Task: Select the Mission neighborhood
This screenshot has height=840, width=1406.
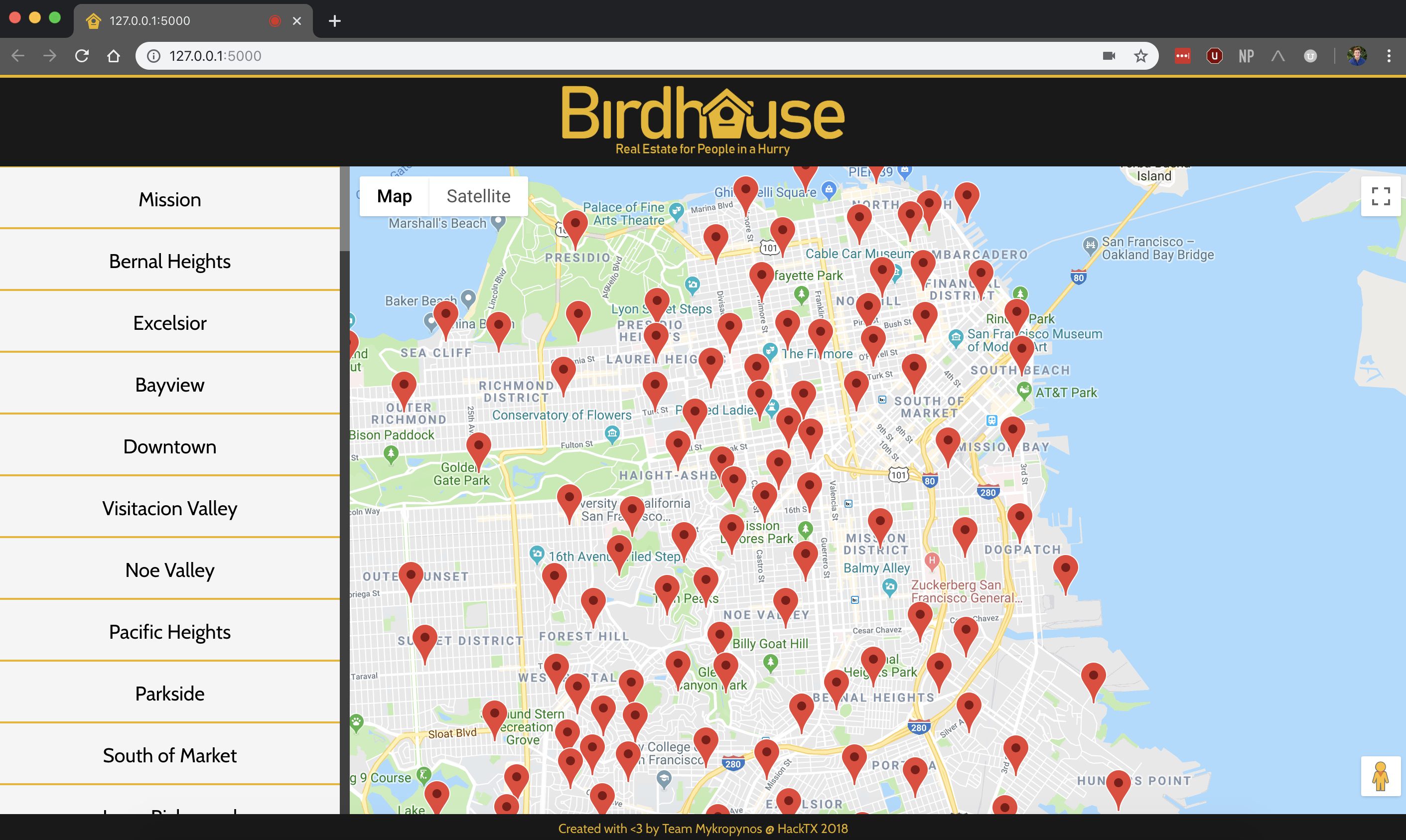Action: [170, 199]
